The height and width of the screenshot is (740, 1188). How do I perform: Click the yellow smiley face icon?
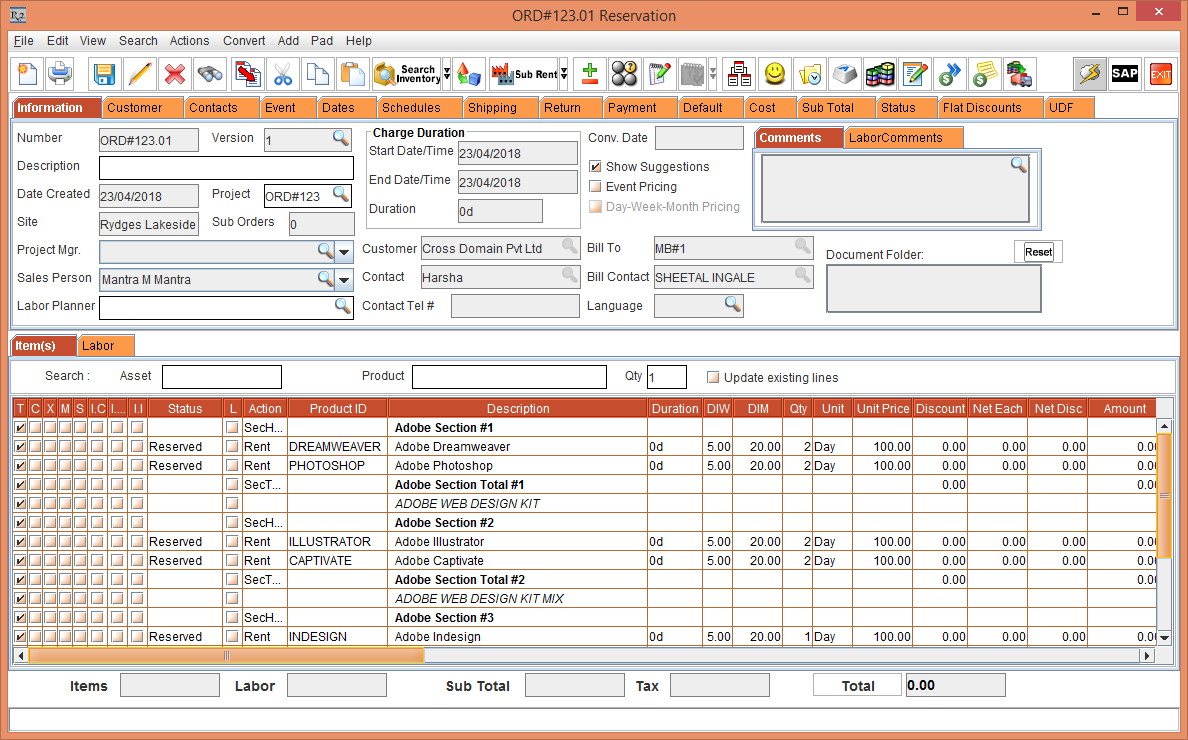(774, 74)
